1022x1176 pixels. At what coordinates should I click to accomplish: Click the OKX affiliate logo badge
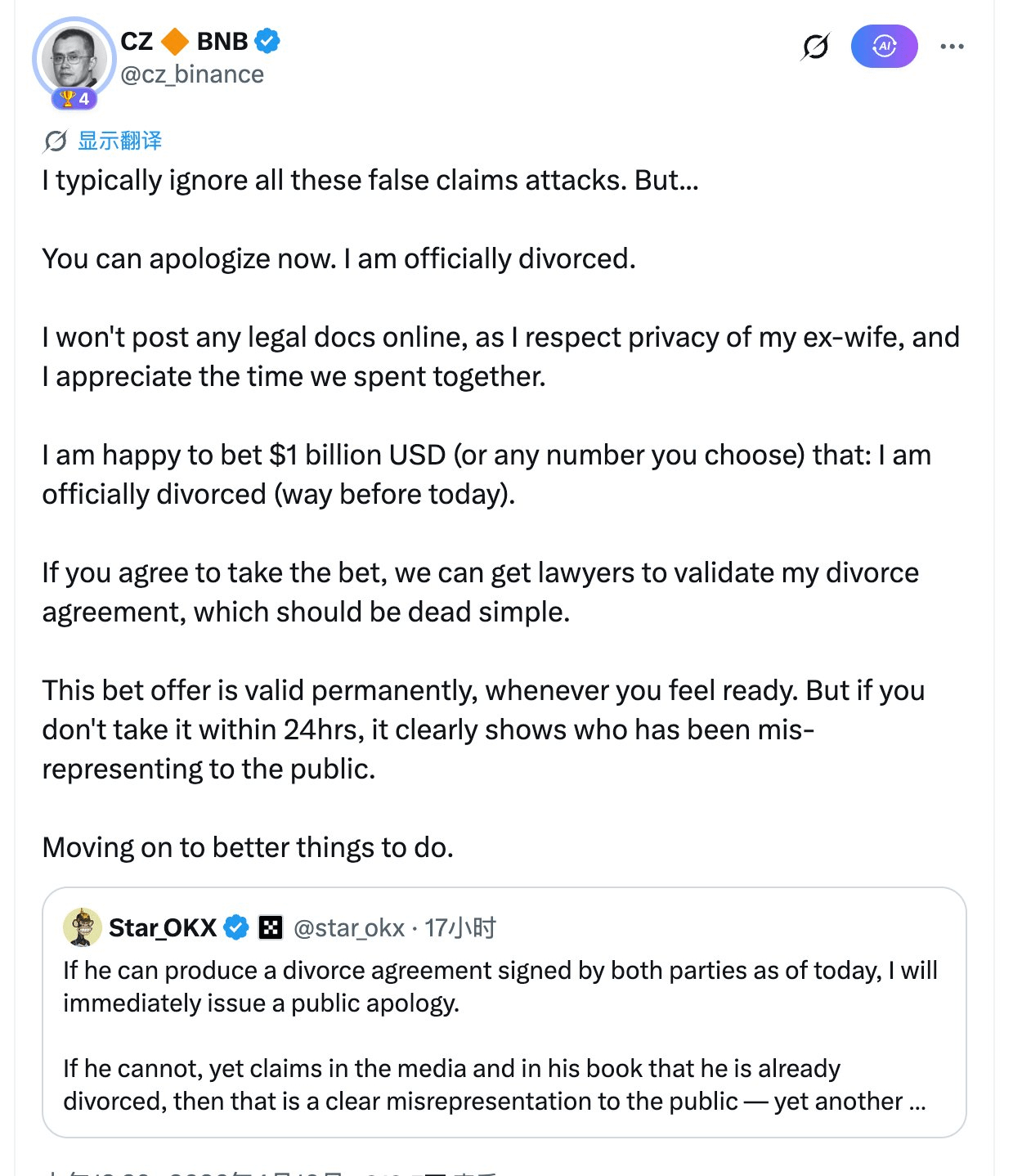tap(271, 927)
